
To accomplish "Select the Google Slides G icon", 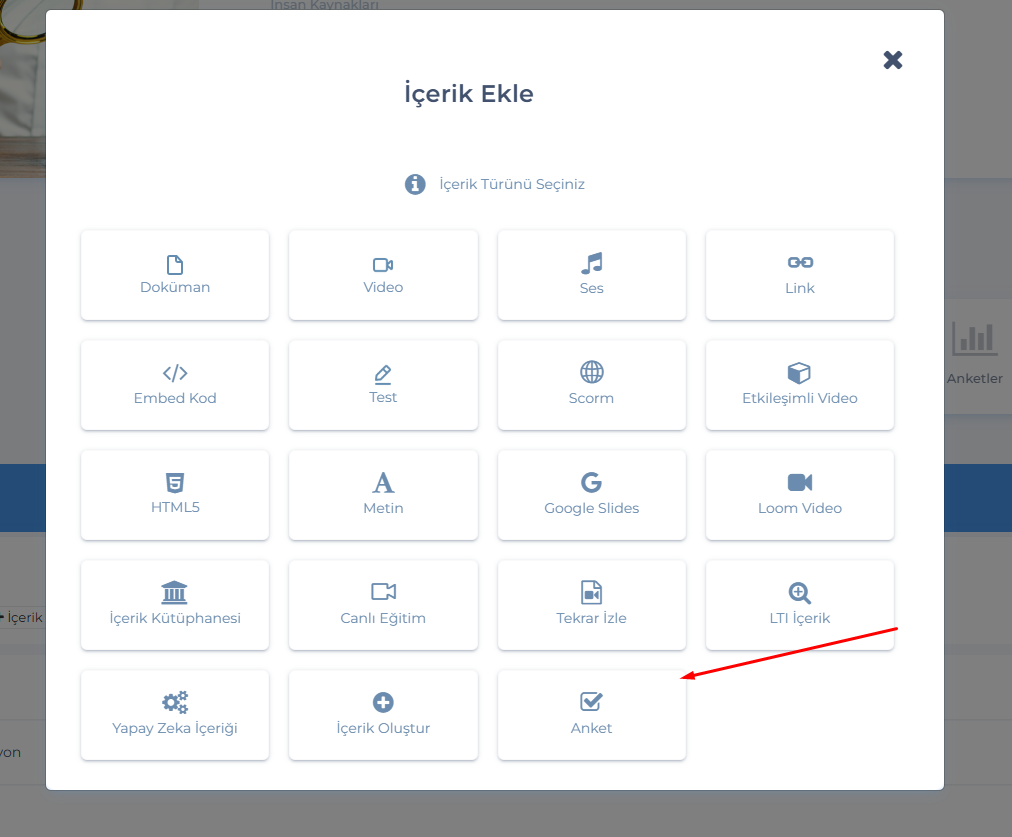I will tap(592, 483).
